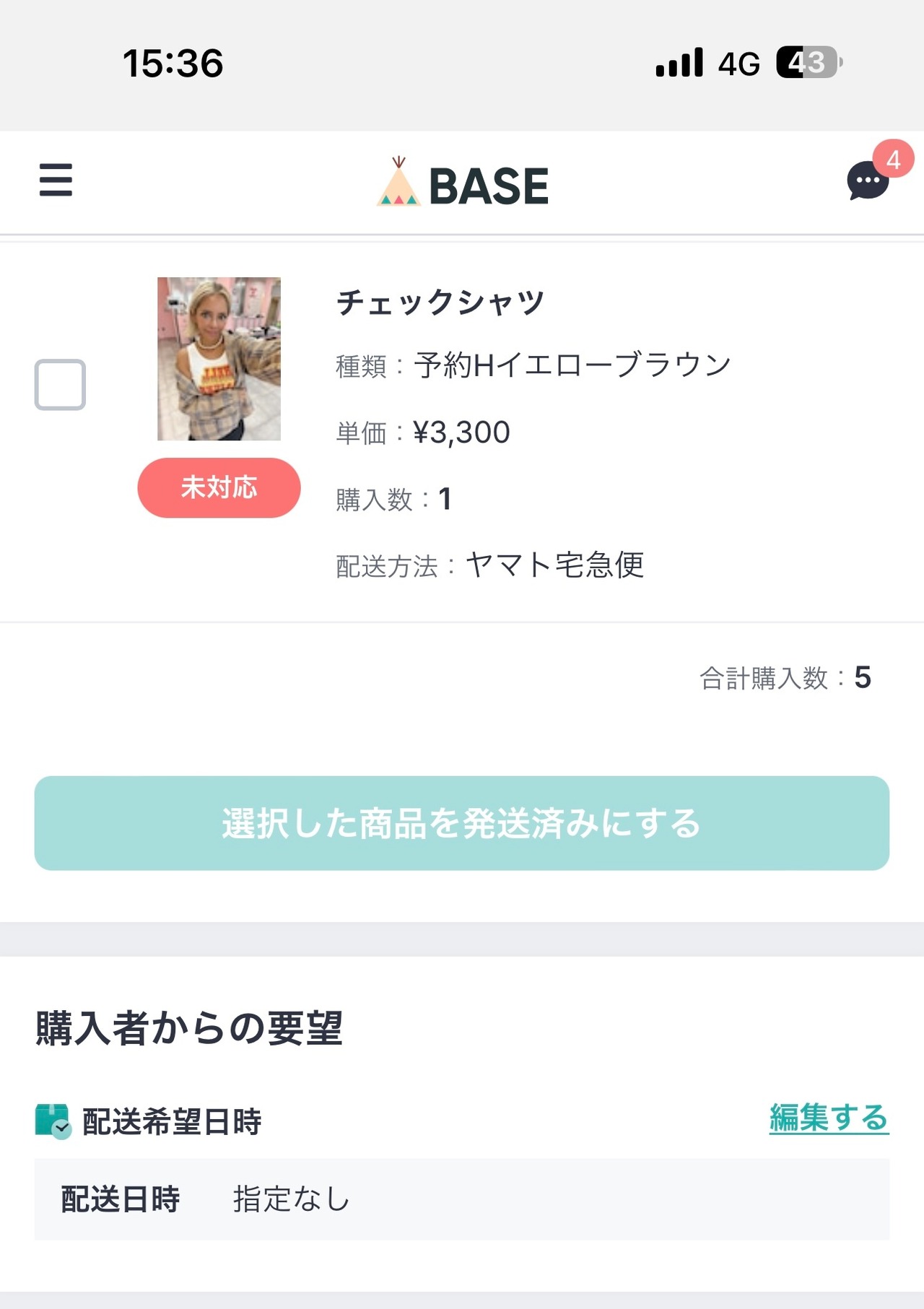Tap the cellular signal strength bars
This screenshot has height=1309, width=924.
click(679, 63)
